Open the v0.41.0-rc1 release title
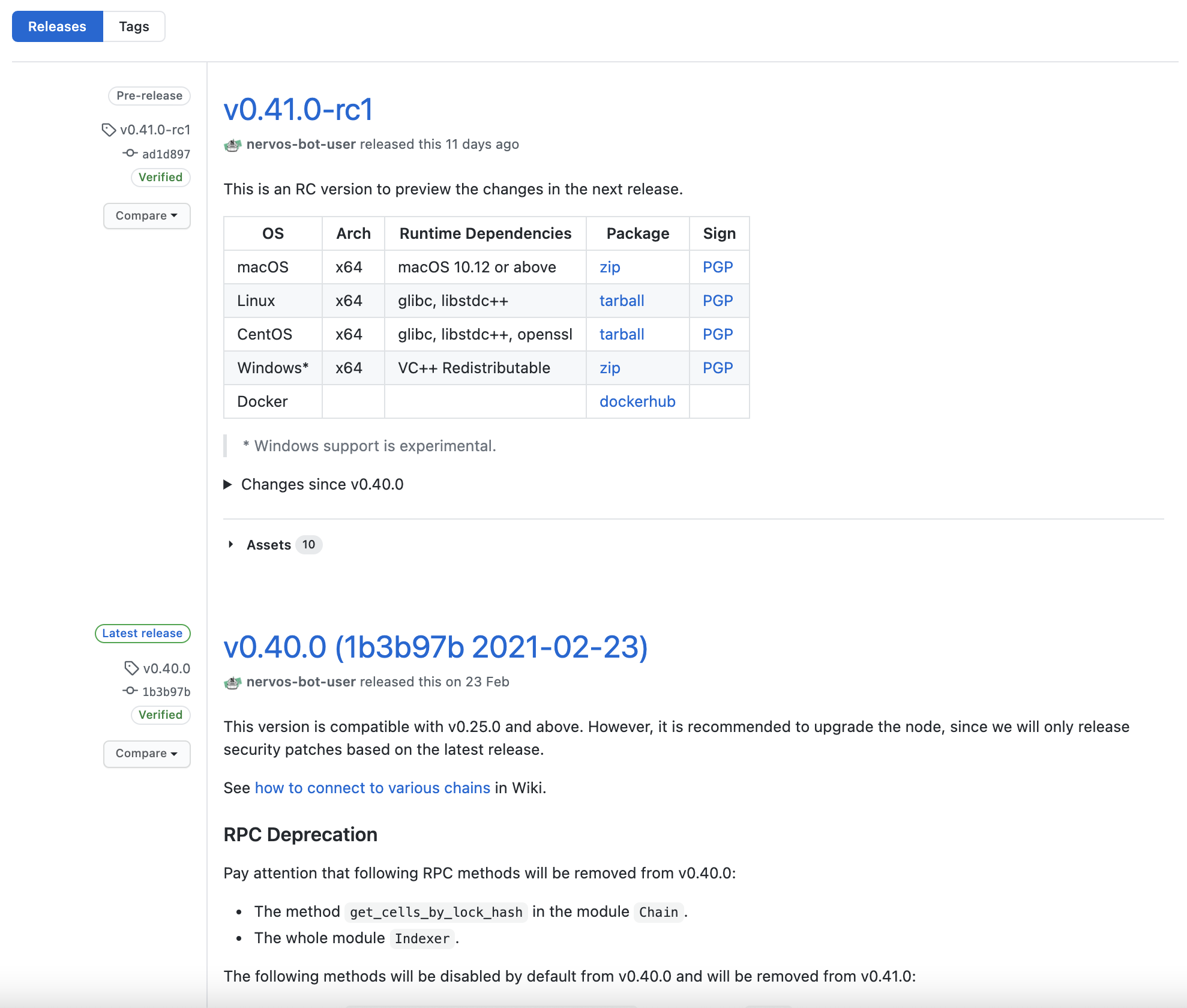Screen dimensions: 1187x1008 tap(298, 110)
